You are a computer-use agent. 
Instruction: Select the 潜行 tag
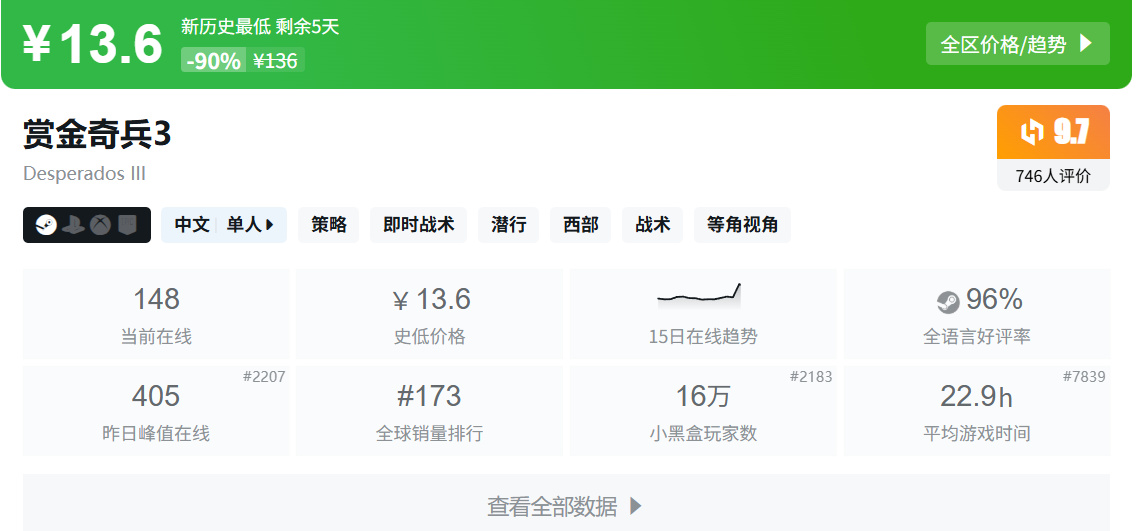point(509,225)
